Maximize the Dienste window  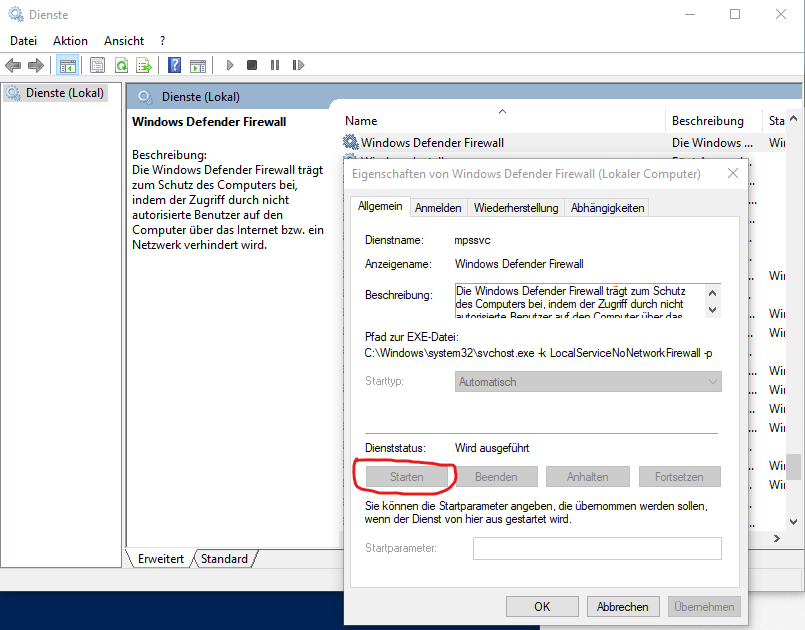point(735,14)
